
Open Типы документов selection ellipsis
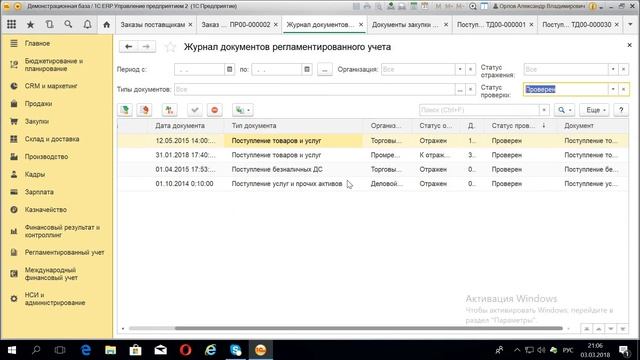pyautogui.click(x=460, y=89)
